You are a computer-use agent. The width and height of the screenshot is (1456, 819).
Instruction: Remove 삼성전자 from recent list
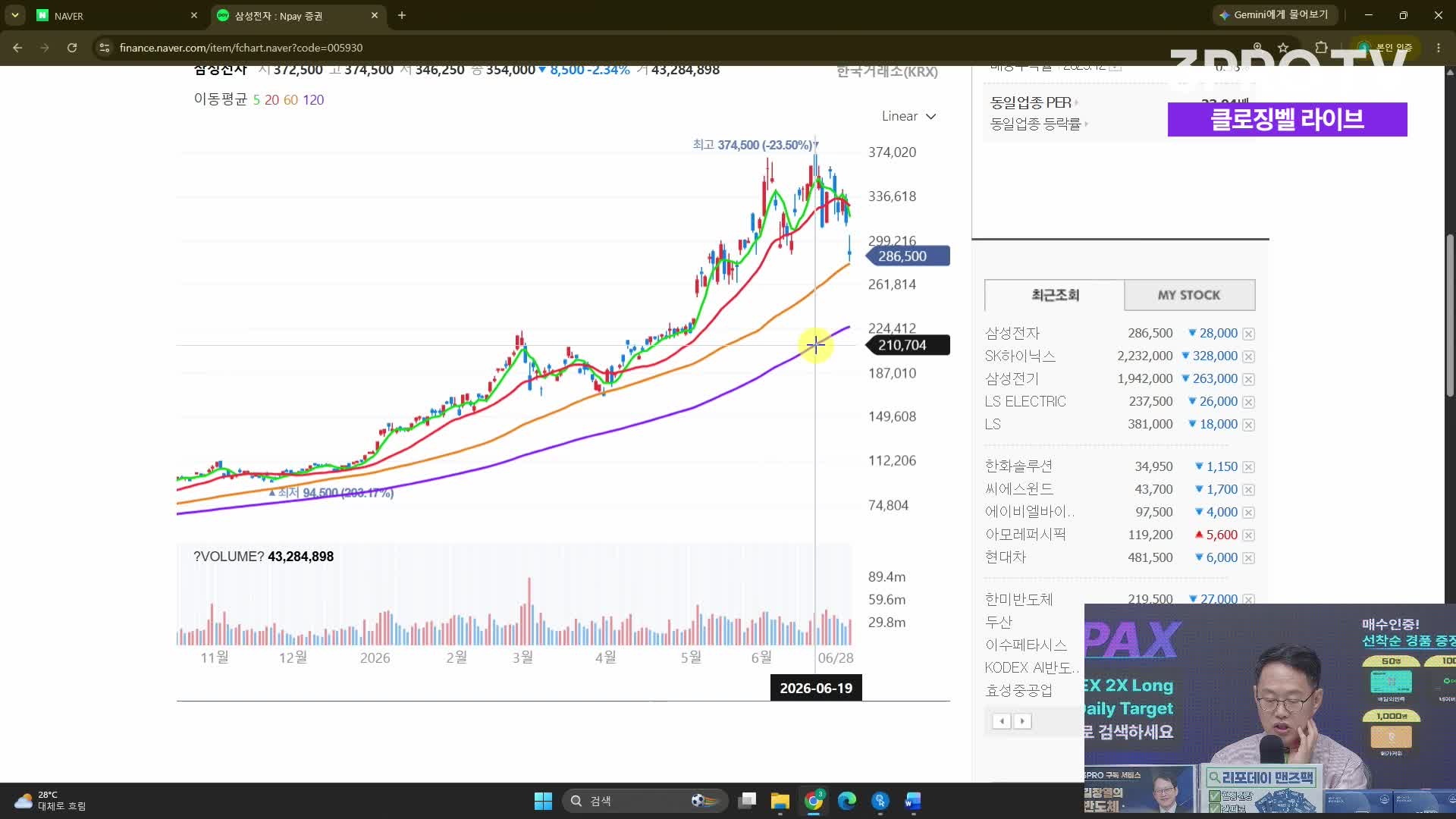tap(1248, 334)
